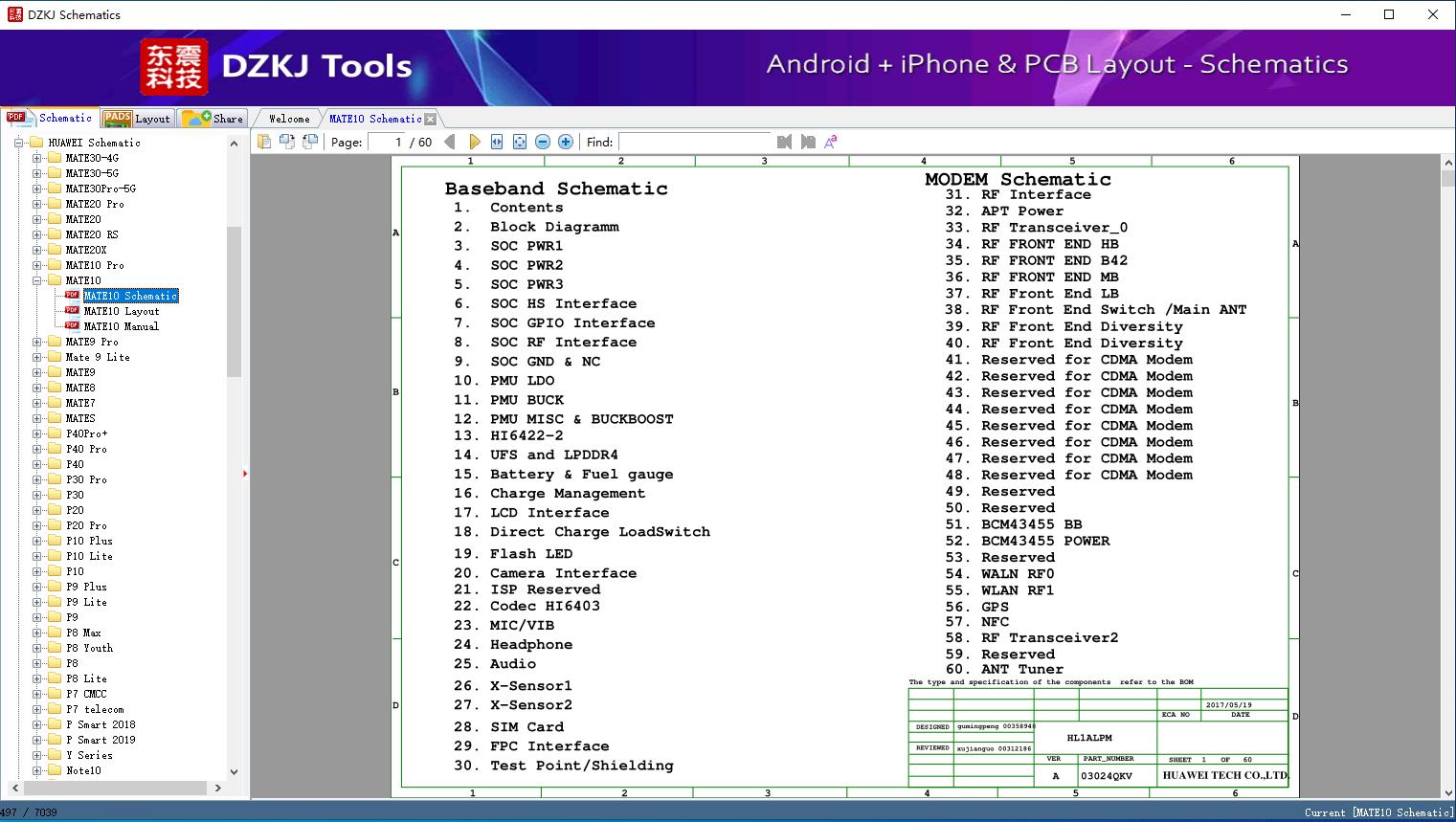Select the P8 Max folder
Viewport: 1456px width, 822px height.
83,633
